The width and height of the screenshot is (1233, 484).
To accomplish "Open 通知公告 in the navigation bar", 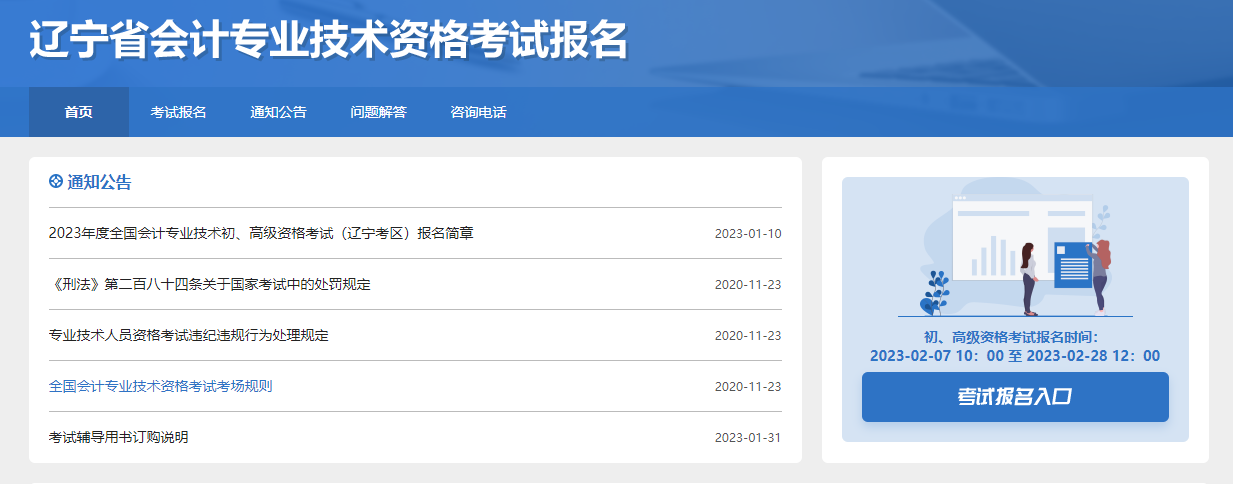I will pos(278,112).
